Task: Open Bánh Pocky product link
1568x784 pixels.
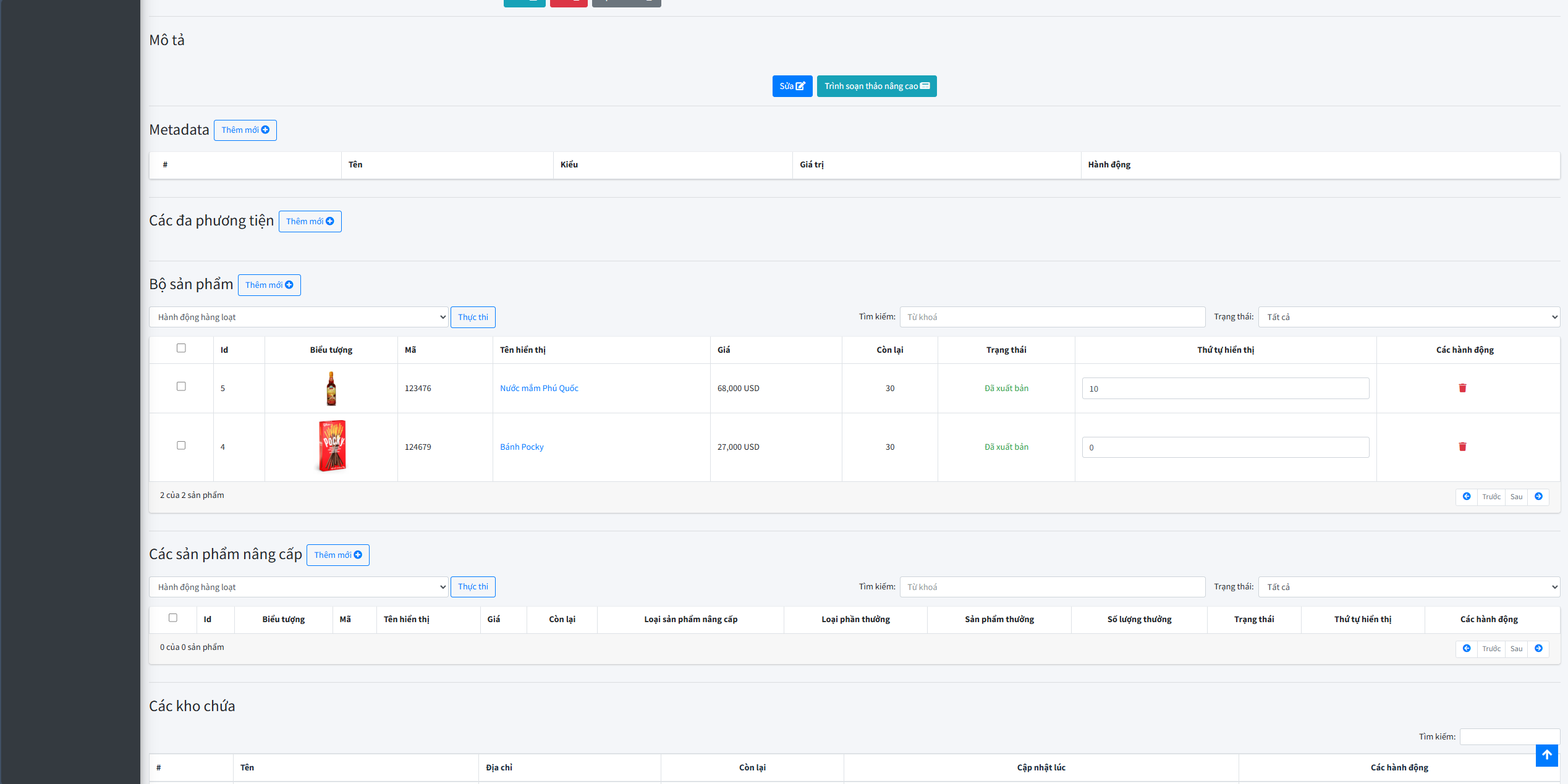Action: click(x=522, y=447)
